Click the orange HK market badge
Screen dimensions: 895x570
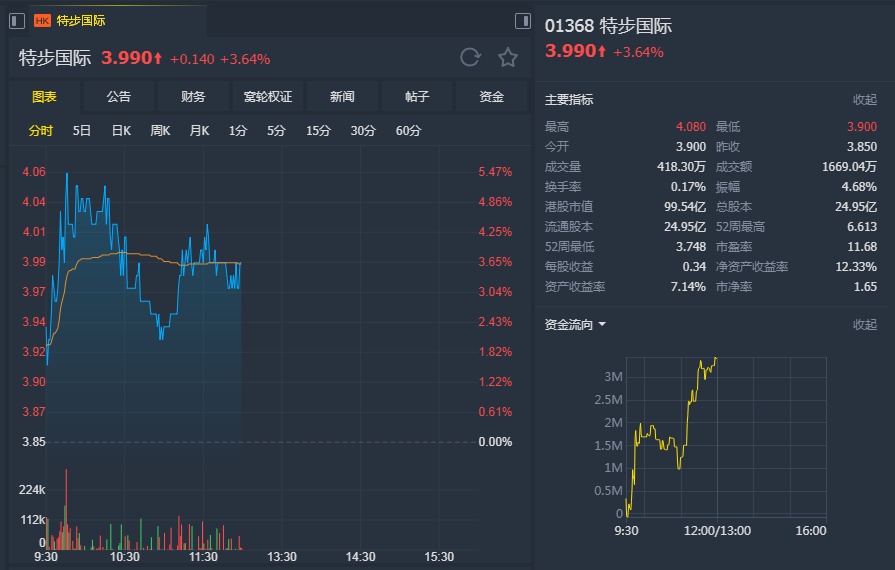point(42,21)
